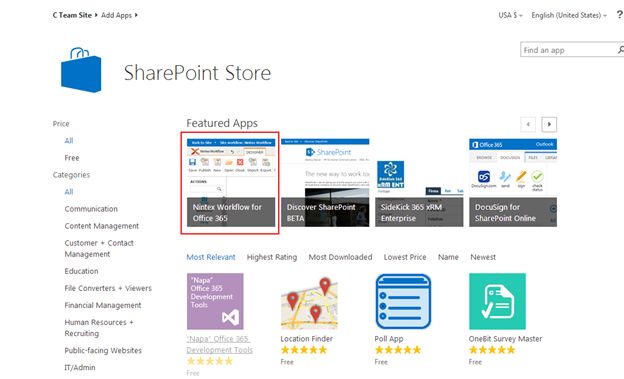Select the Content Management category

click(x=102, y=226)
